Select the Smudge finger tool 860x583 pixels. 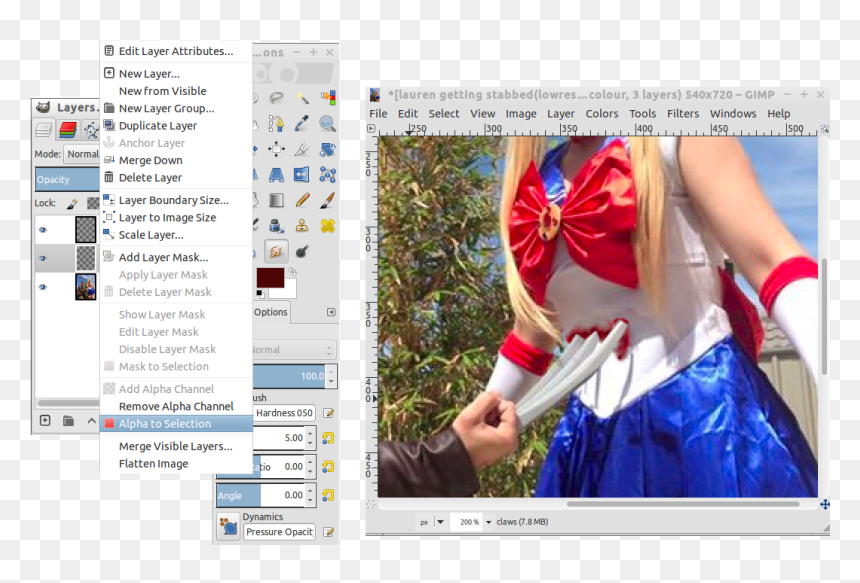coord(276,252)
